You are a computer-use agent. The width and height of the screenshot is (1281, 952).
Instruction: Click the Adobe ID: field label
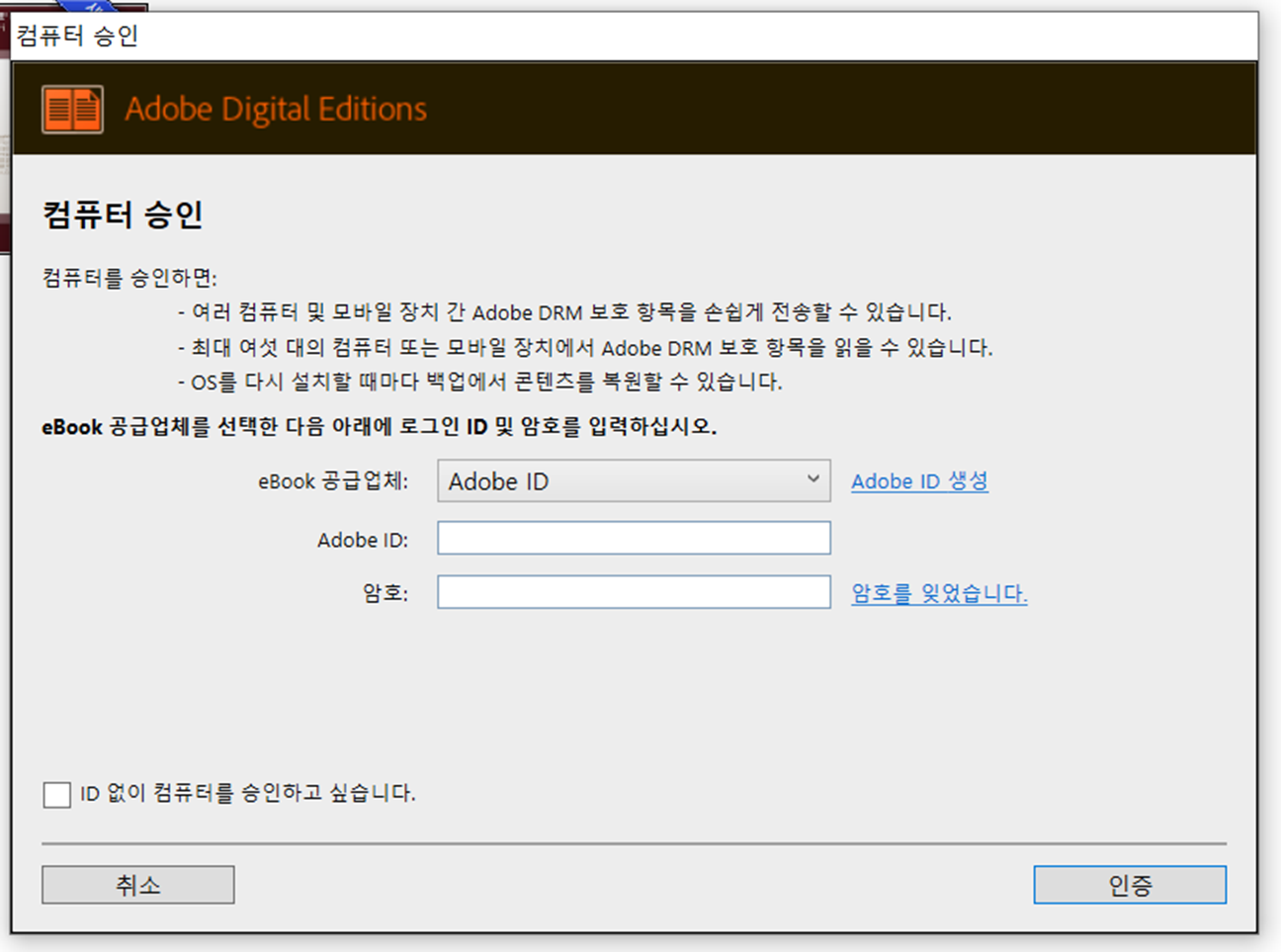(363, 540)
